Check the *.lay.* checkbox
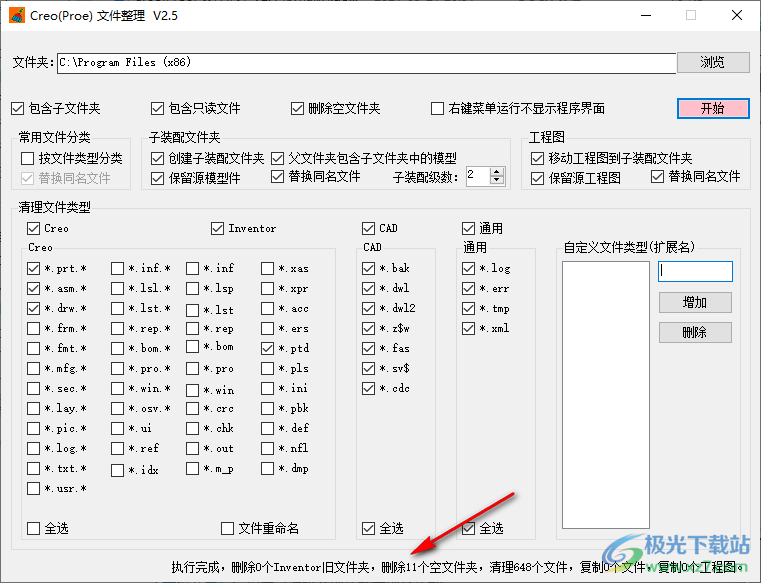This screenshot has width=761, height=583. pos(33,408)
